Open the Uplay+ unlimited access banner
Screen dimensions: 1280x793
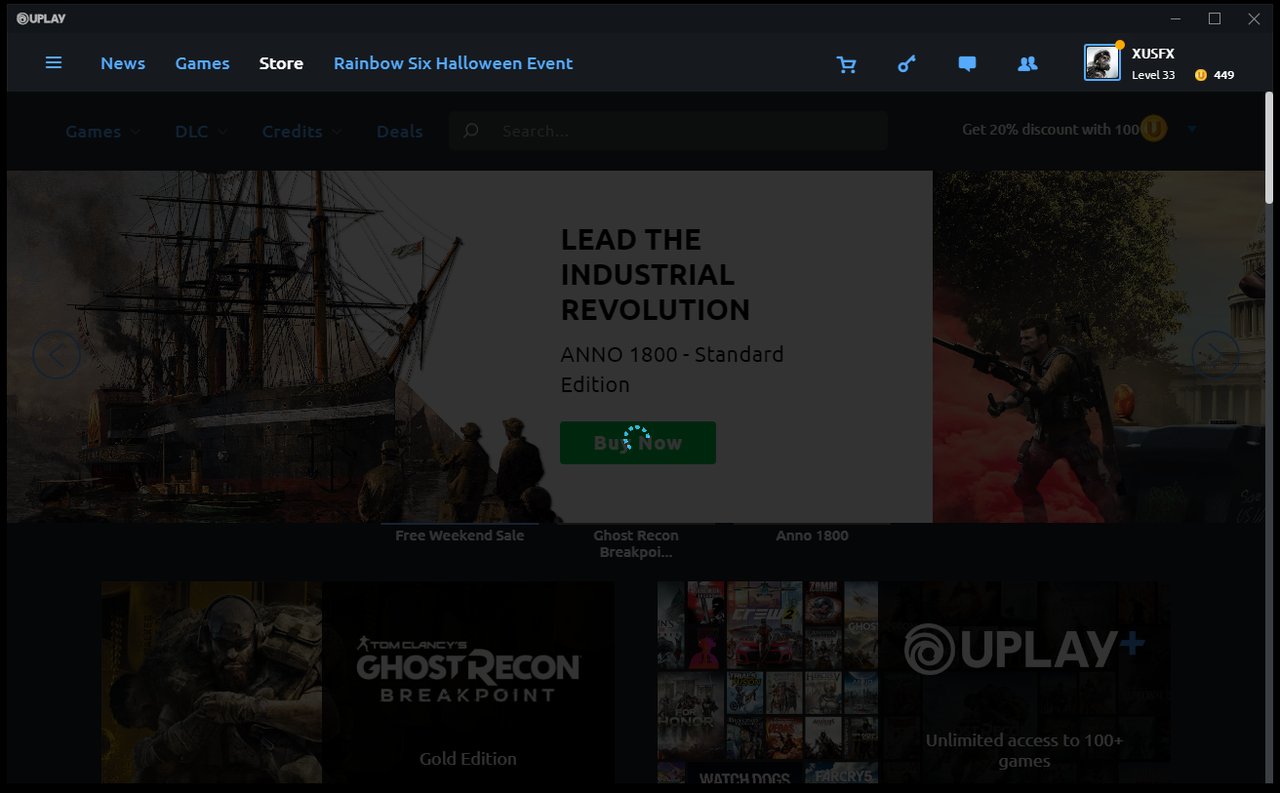click(913, 682)
